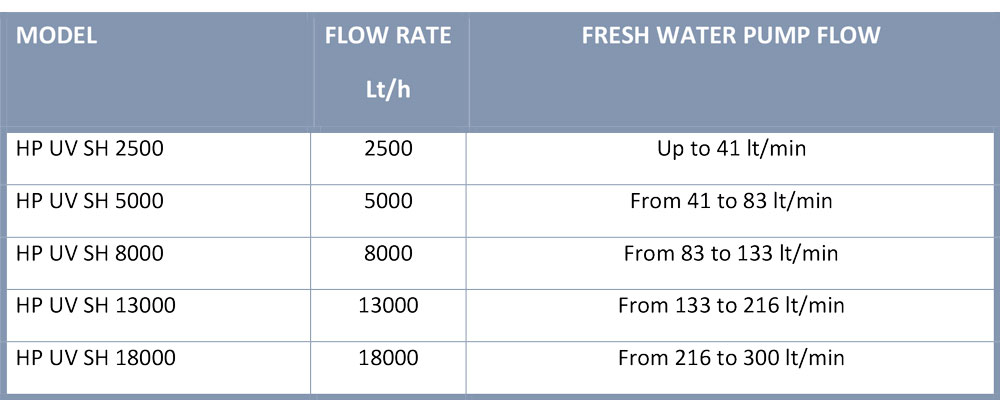Click the 2500 flow rate value
The height and width of the screenshot is (400, 1000).
click(388, 149)
